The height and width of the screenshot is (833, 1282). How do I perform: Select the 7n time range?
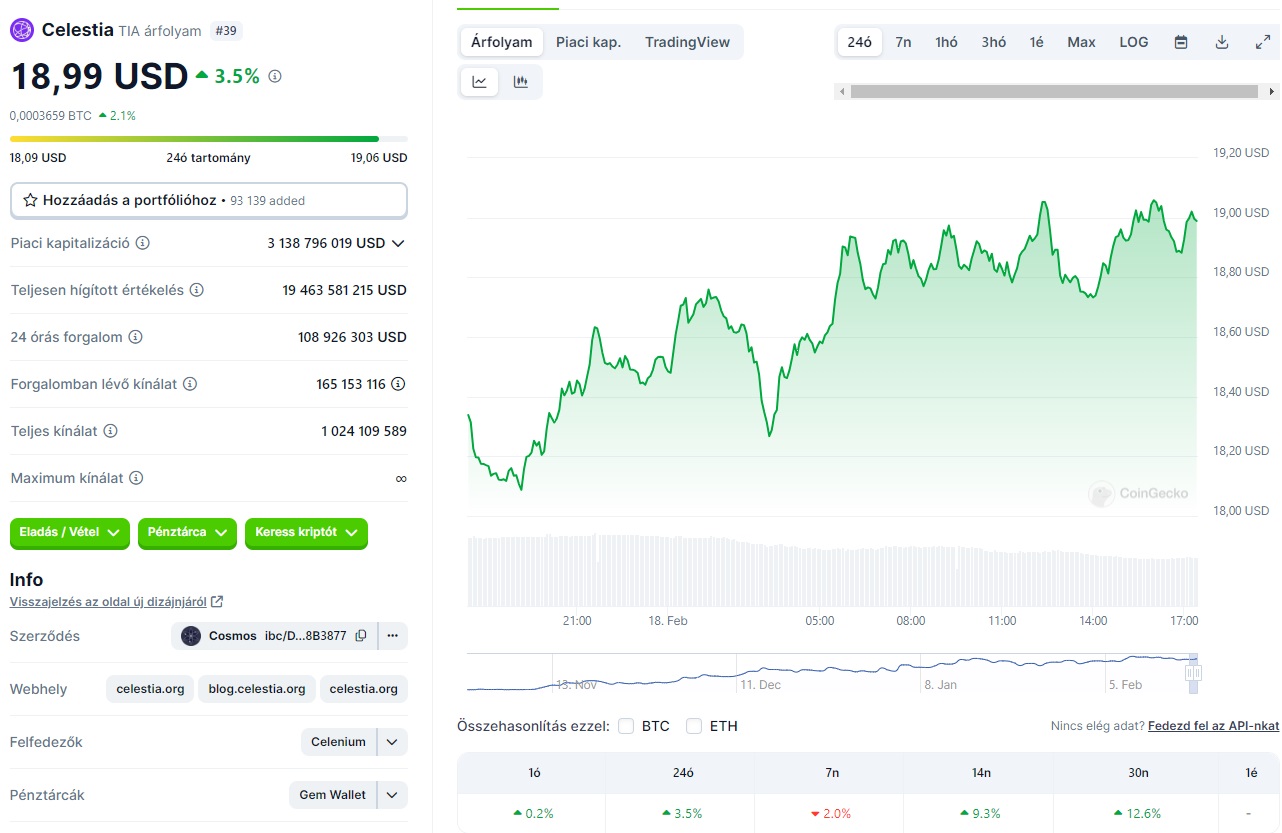(903, 42)
